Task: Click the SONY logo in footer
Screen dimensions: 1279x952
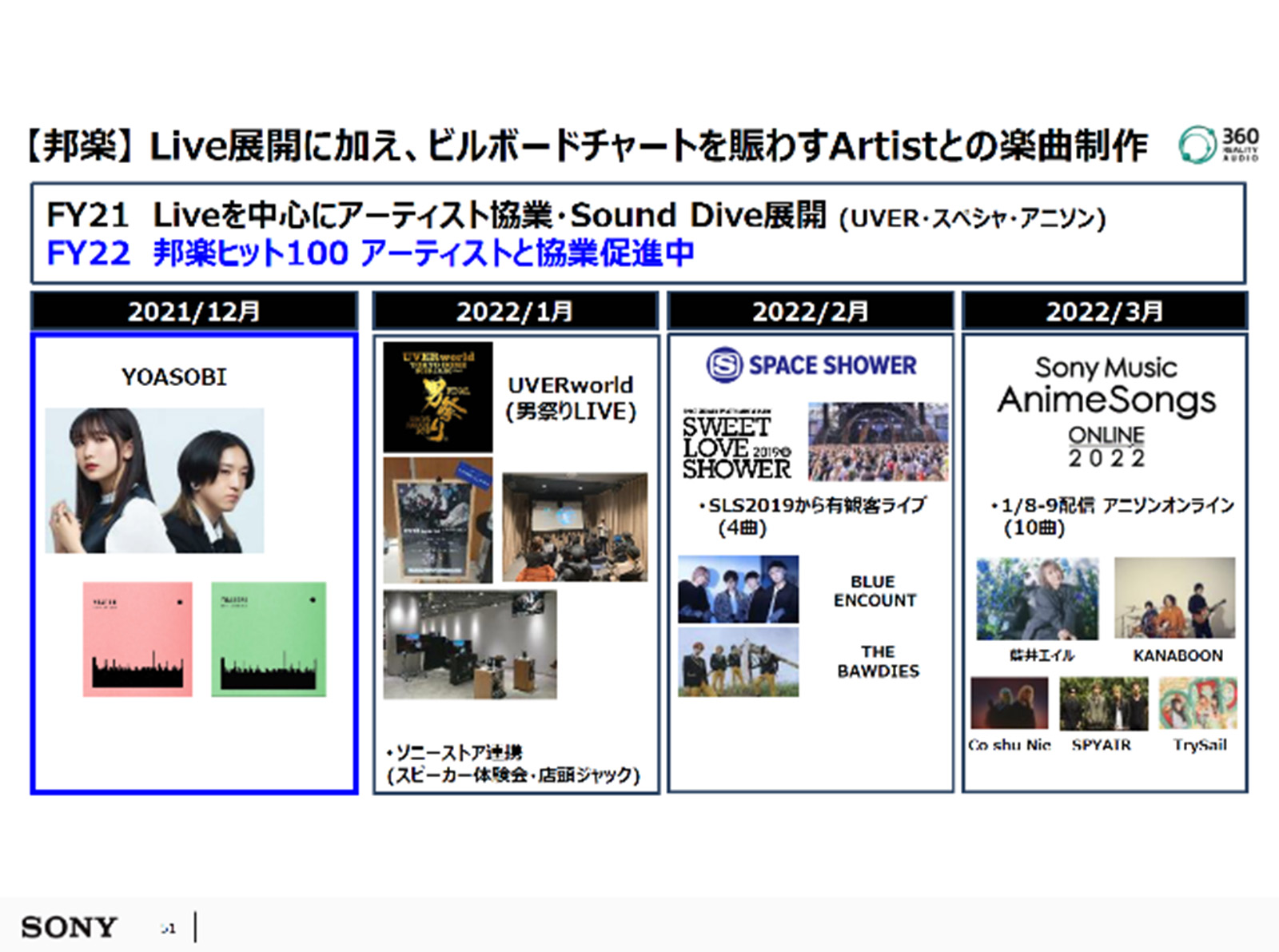Action: click(70, 927)
